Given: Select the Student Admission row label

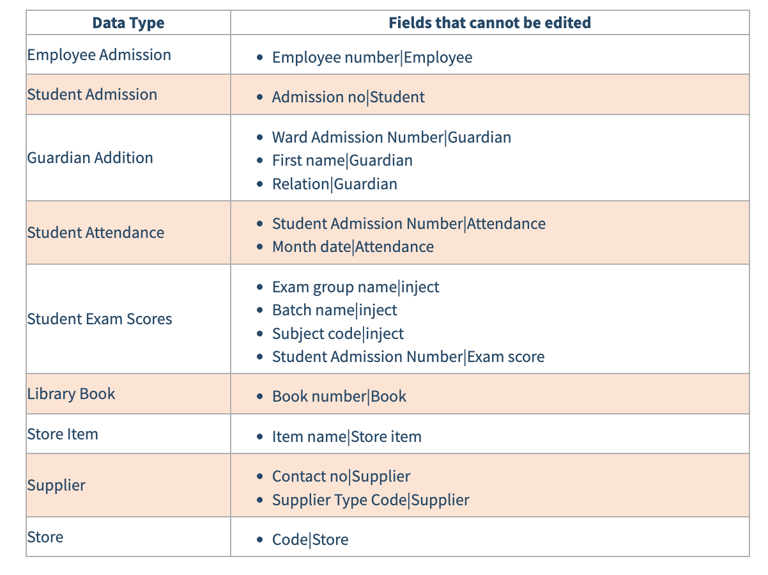Looking at the screenshot, I should point(92,95).
